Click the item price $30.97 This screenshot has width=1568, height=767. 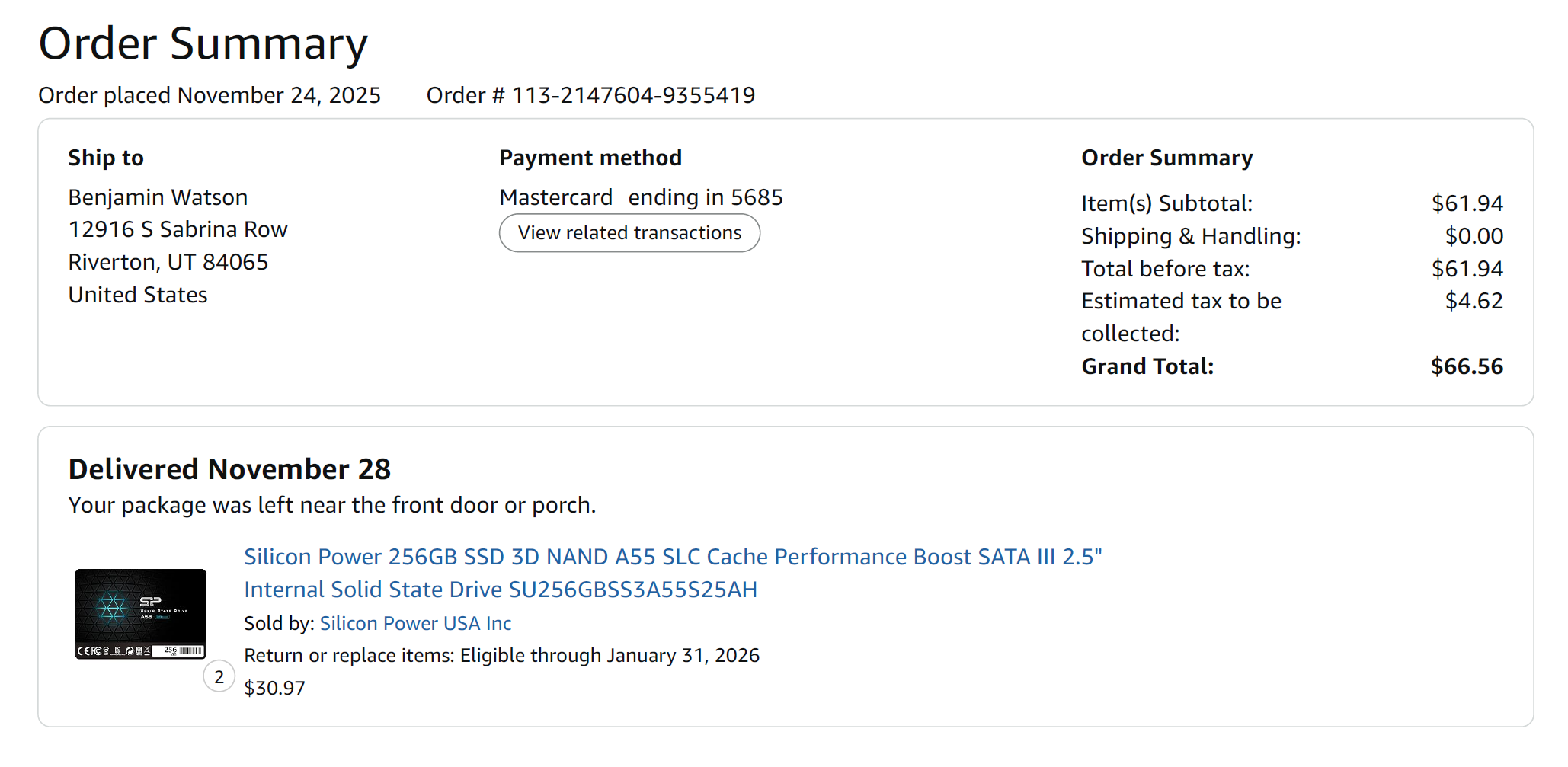click(274, 688)
